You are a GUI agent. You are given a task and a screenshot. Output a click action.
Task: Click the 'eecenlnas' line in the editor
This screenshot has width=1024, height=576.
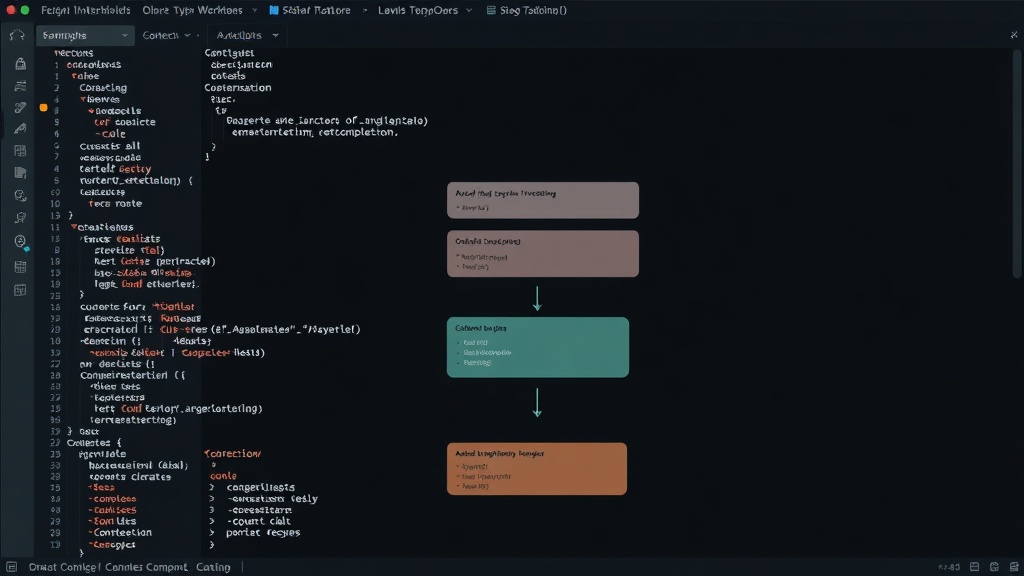93,65
